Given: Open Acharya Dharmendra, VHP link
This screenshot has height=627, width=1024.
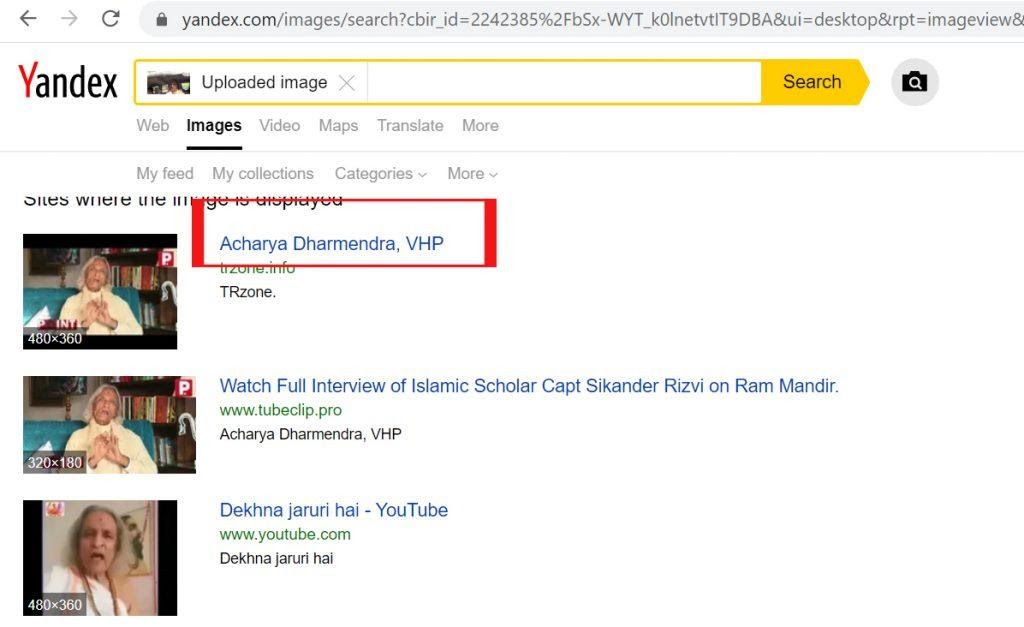Looking at the screenshot, I should click(x=332, y=244).
